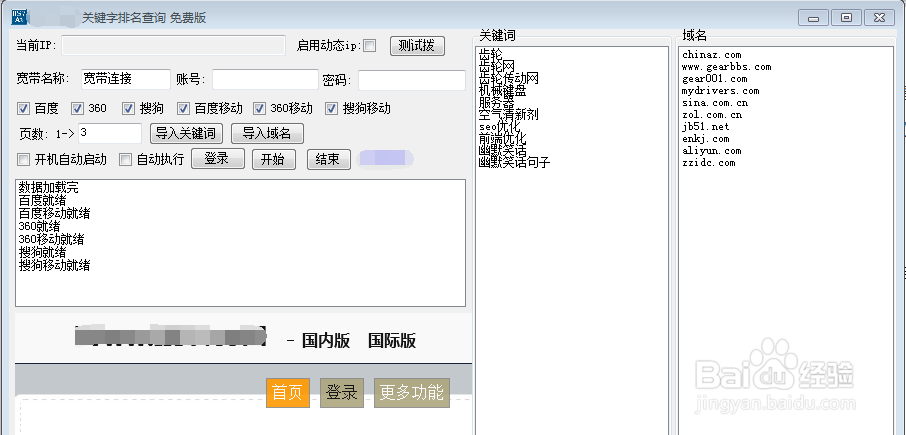The height and width of the screenshot is (435, 906).
Task: Click log line 360就绪
Action: coord(39,226)
